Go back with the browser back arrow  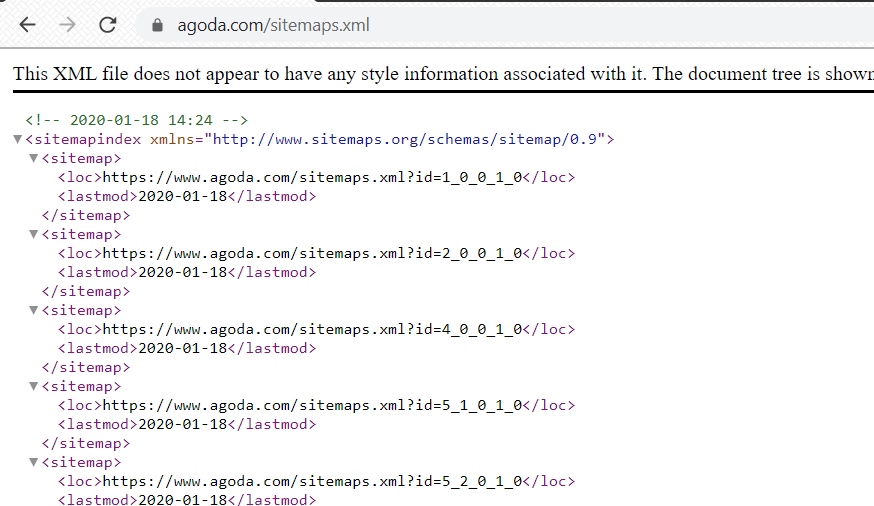click(x=27, y=25)
